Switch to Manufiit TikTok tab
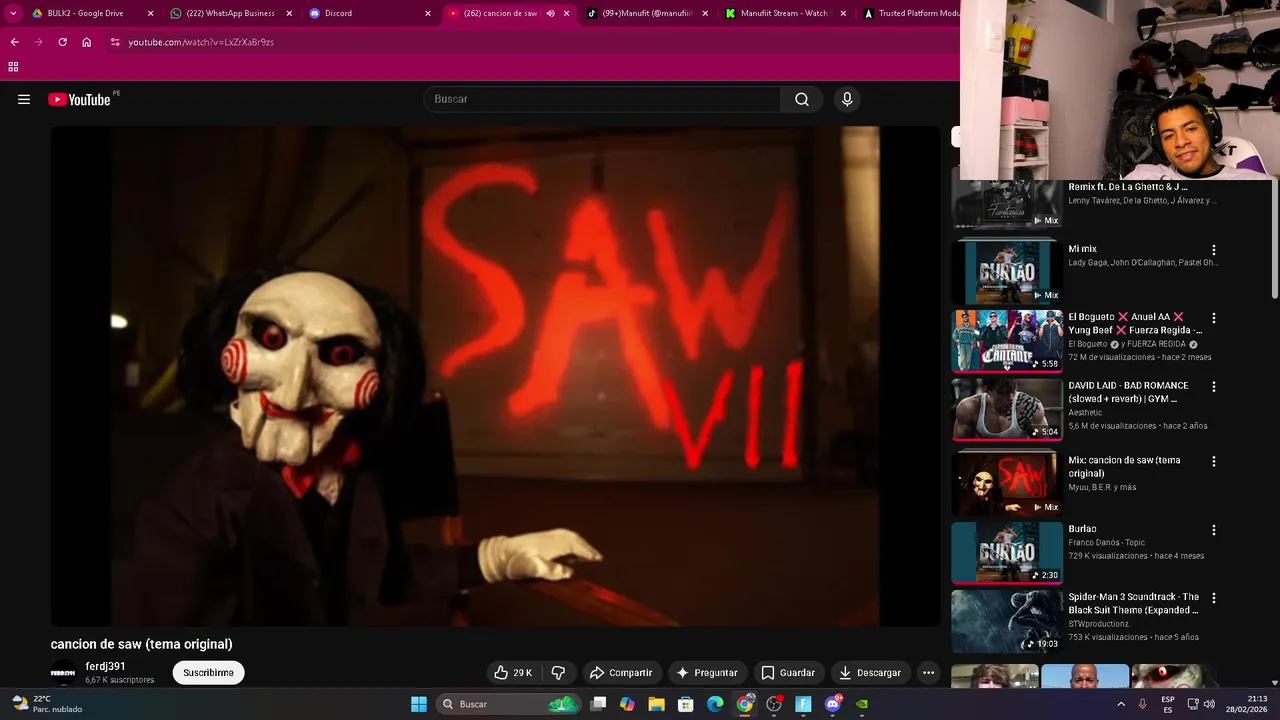Image resolution: width=1280 pixels, height=720 pixels. click(645, 13)
